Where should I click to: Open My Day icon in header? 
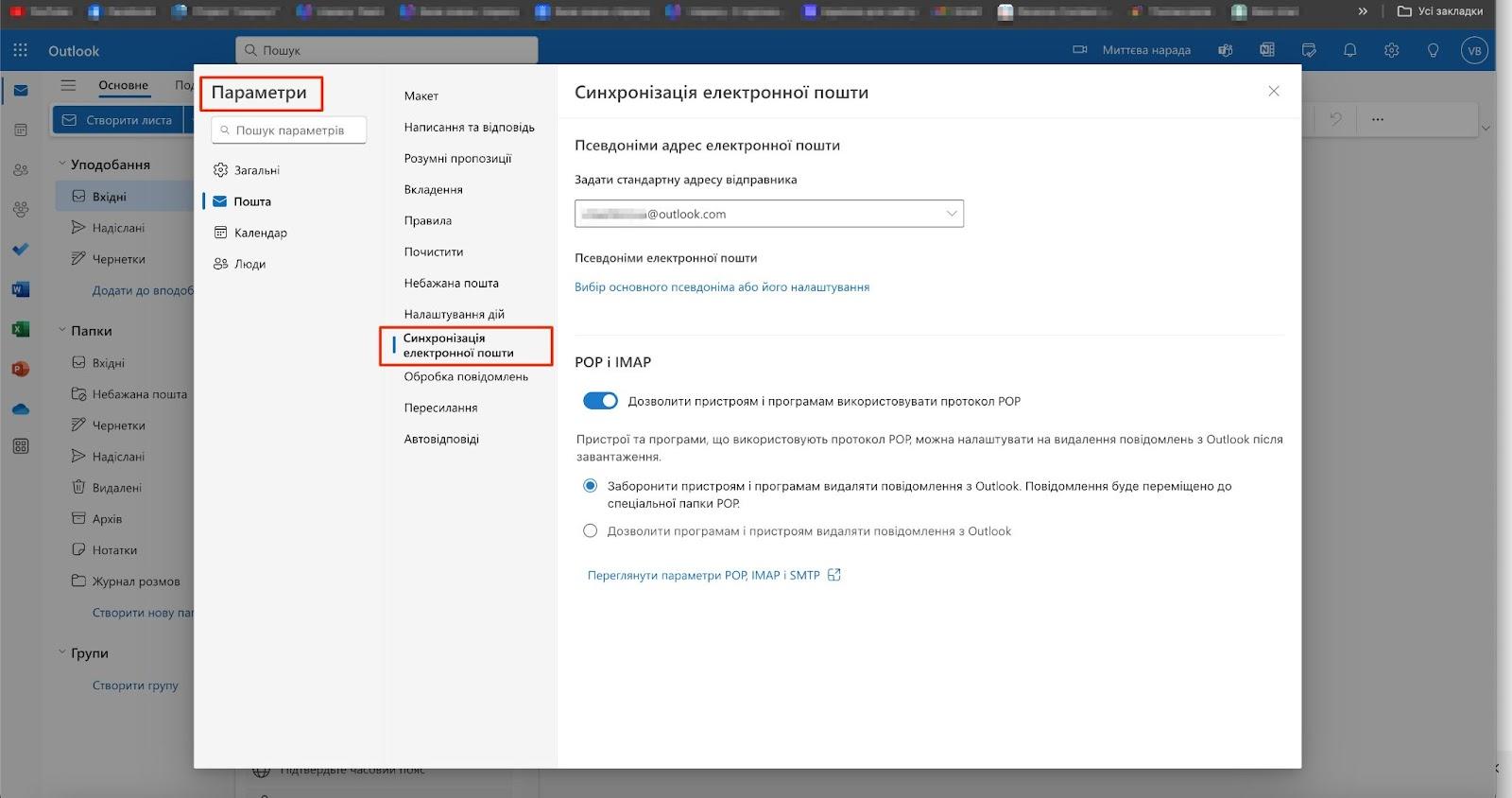click(1309, 50)
